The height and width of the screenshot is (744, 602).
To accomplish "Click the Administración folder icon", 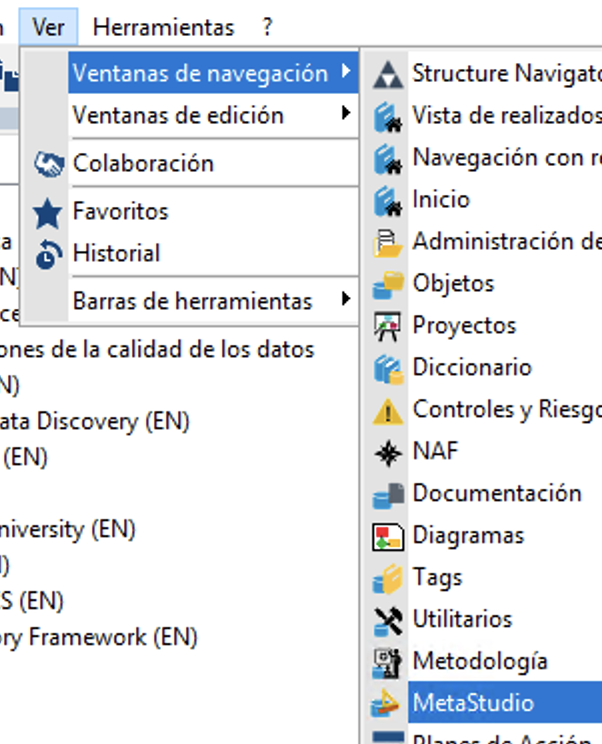I will (388, 243).
